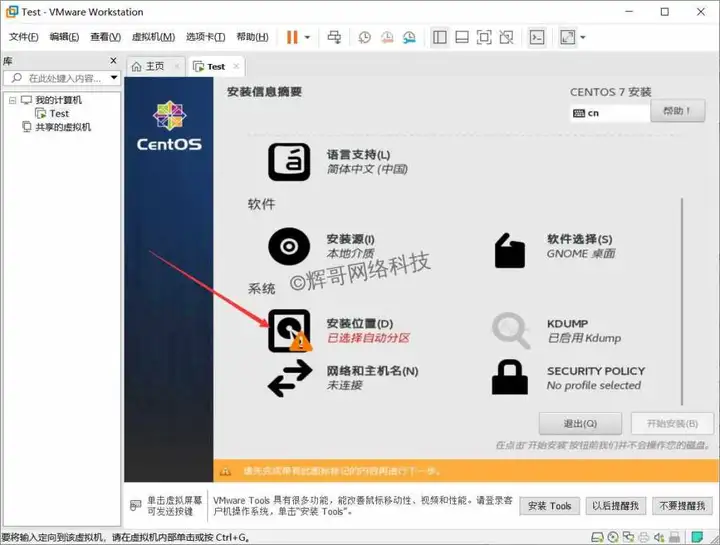Open the 帮助(H) menu
The height and width of the screenshot is (545, 720).
pyautogui.click(x=252, y=37)
